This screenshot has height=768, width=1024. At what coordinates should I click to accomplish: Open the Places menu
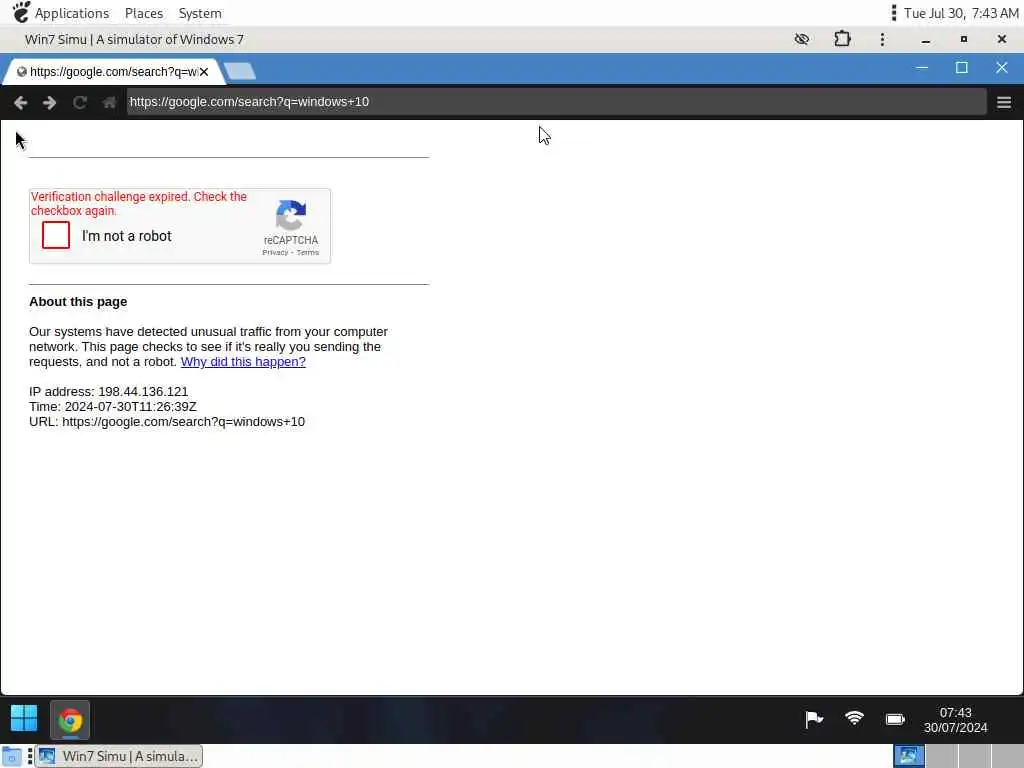144,13
